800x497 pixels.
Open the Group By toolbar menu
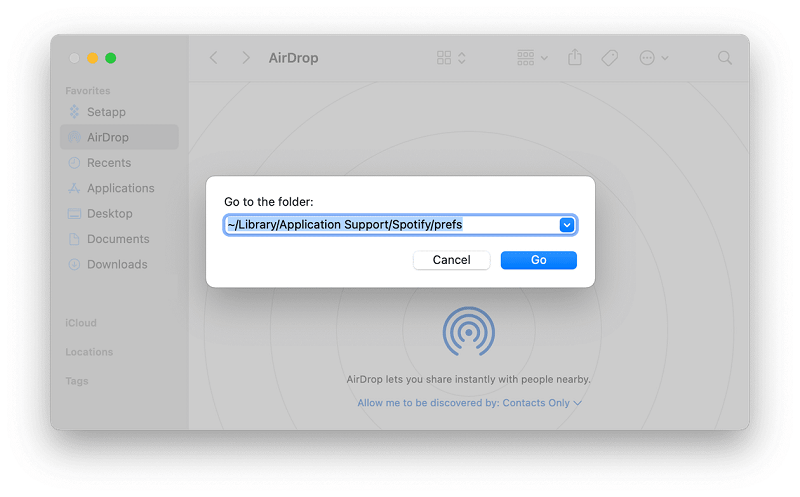(x=532, y=58)
